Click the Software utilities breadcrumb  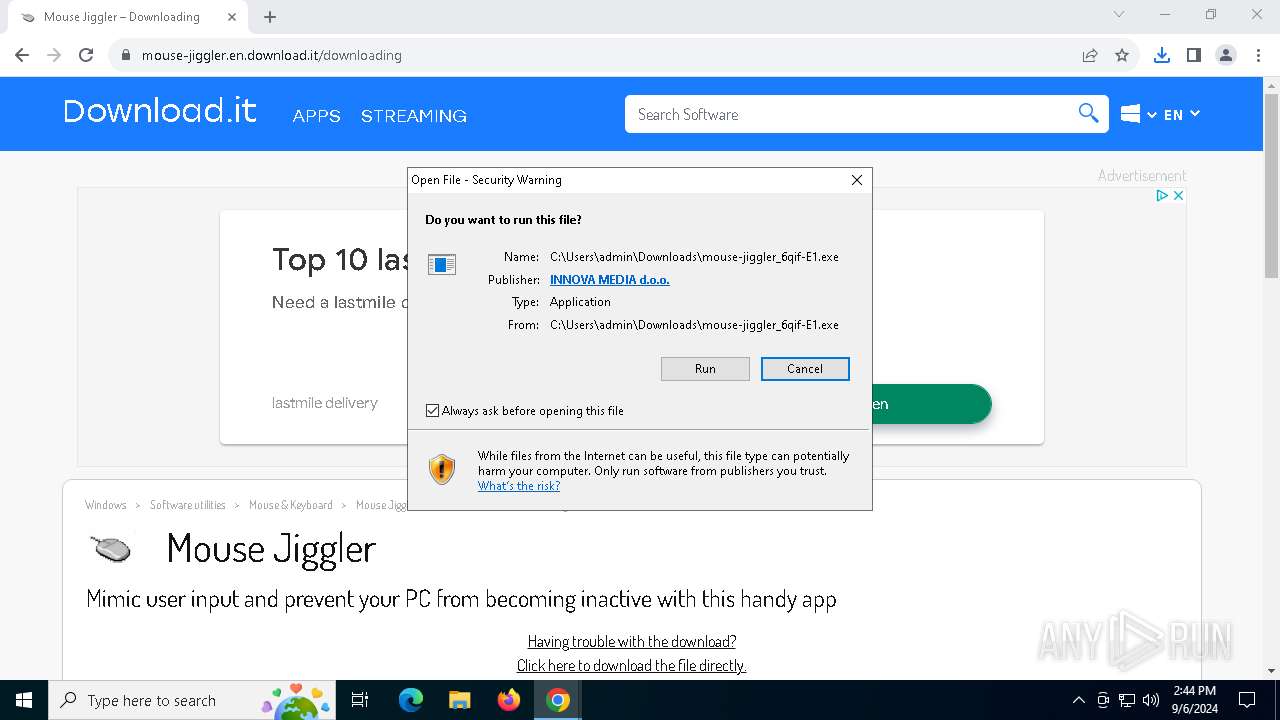click(188, 505)
